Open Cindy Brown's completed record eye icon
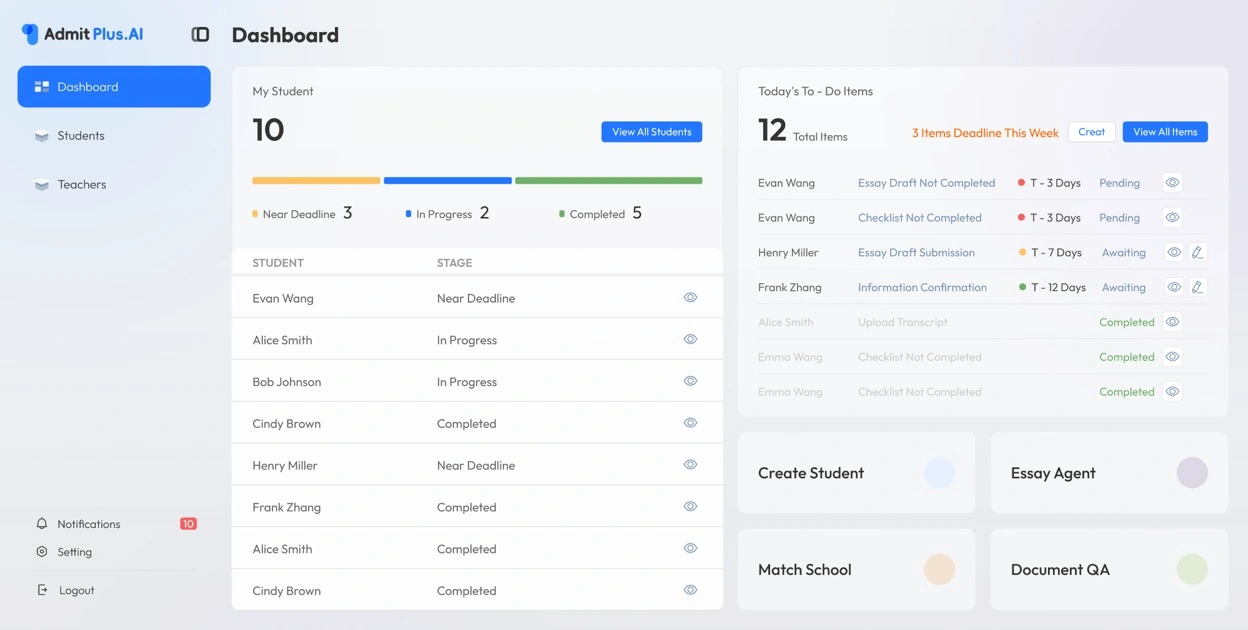 [x=690, y=422]
